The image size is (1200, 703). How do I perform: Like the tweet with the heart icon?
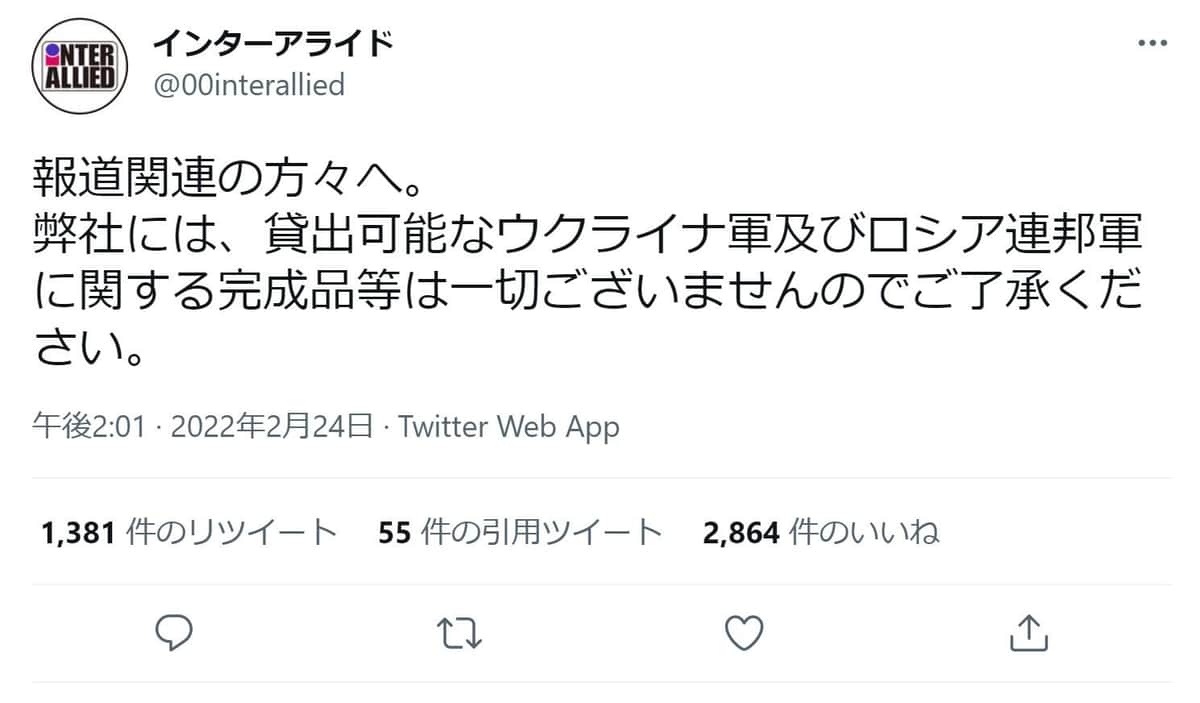point(743,632)
